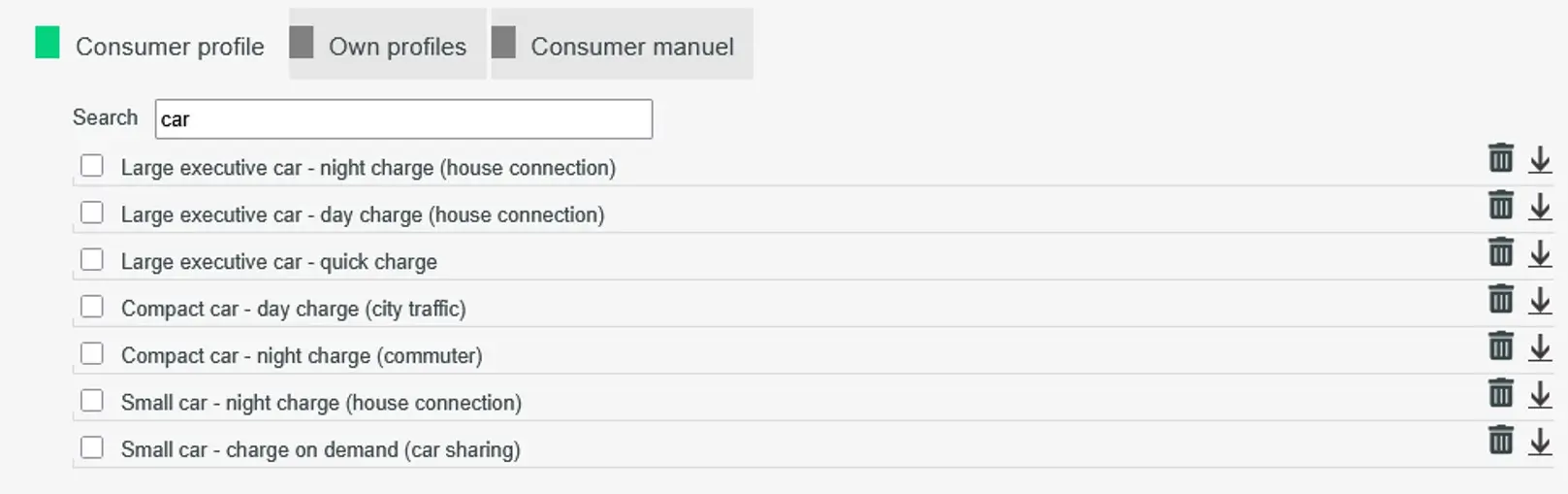1568x494 pixels.
Task: Check the Large executive car night charge checkbox
Action: point(92,166)
